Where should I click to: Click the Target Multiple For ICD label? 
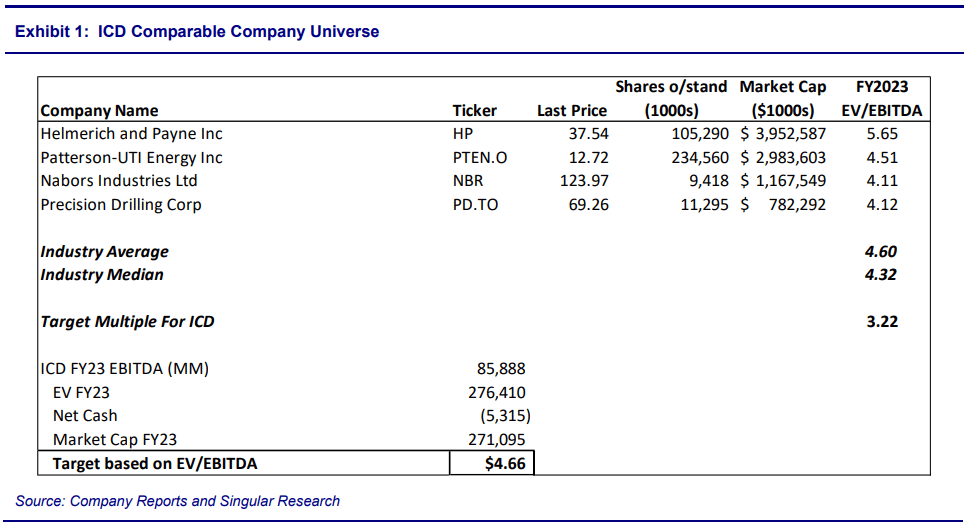[x=127, y=322]
